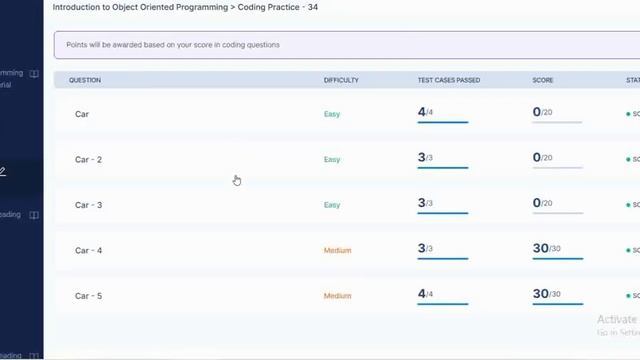
Task: Click the 3/3 test cases value for Car - 3
Action: click(425, 203)
